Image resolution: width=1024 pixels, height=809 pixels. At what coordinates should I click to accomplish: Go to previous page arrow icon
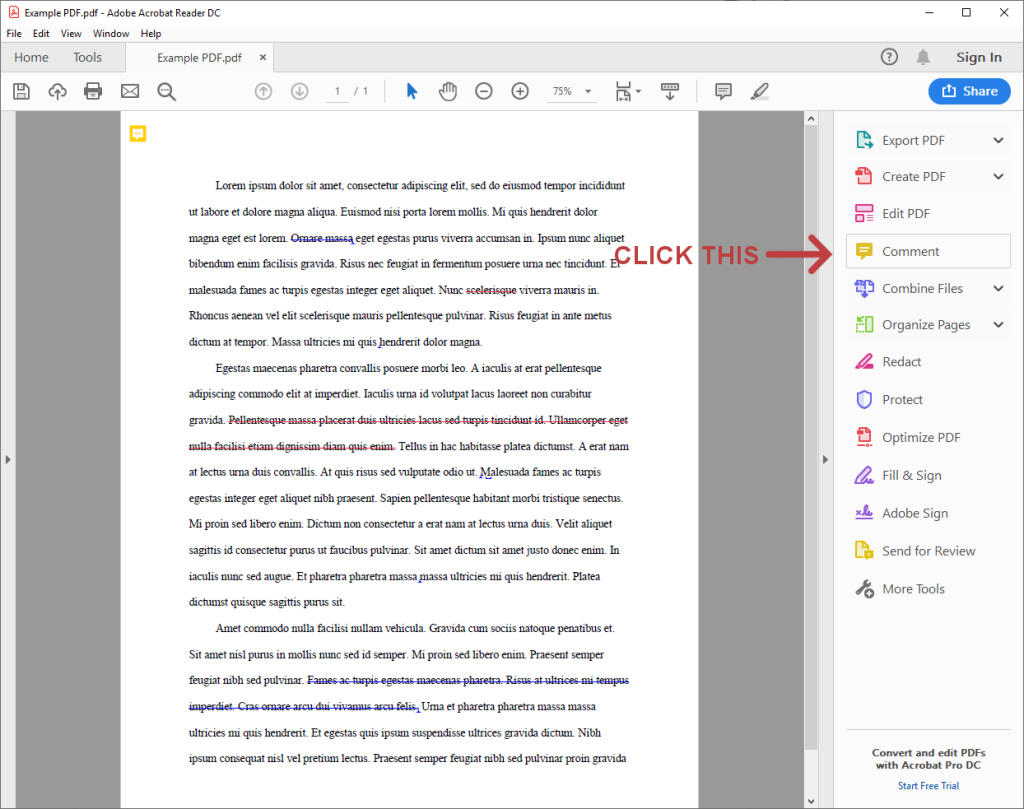[x=263, y=91]
